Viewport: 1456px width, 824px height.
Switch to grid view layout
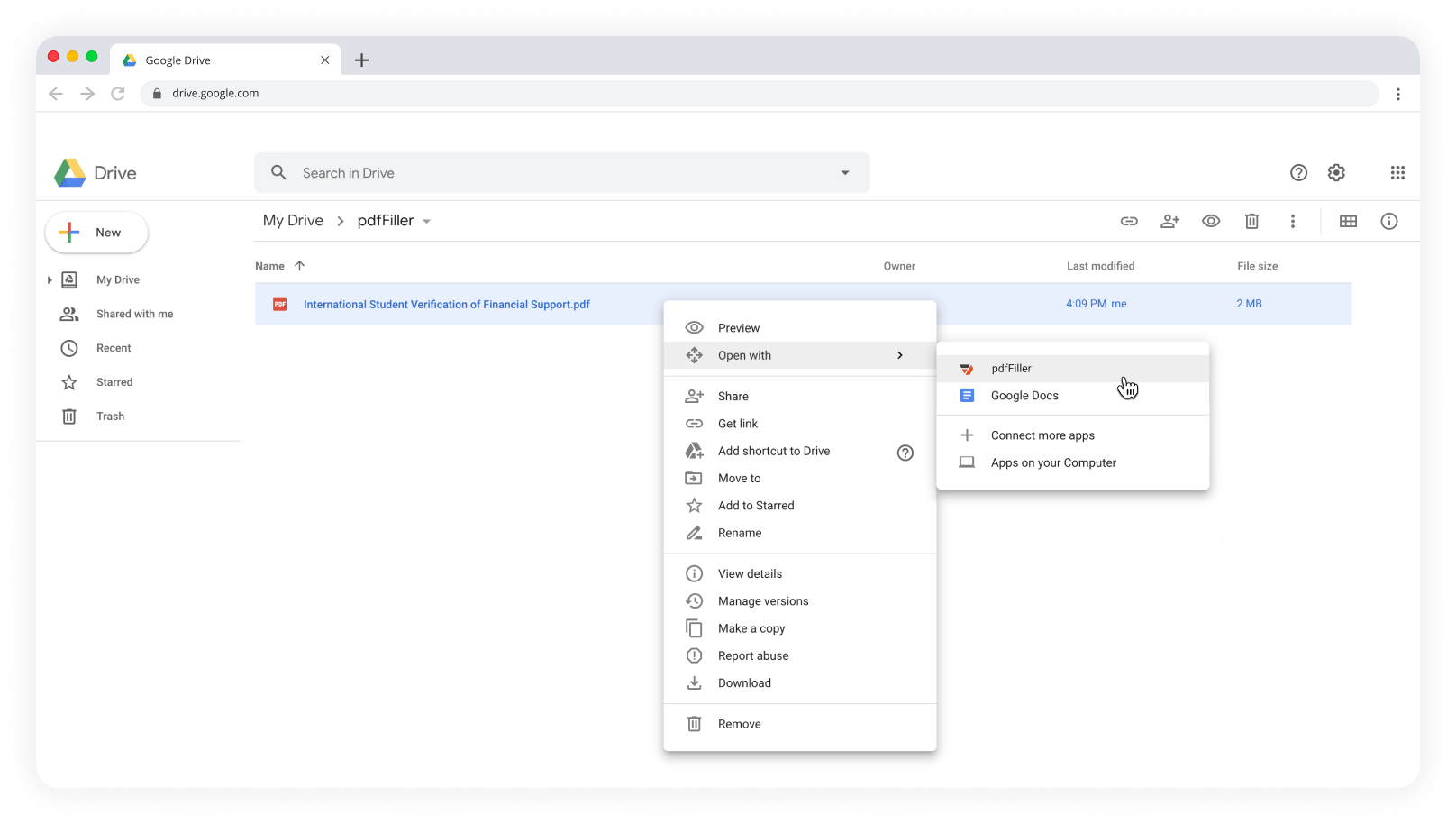(x=1348, y=221)
